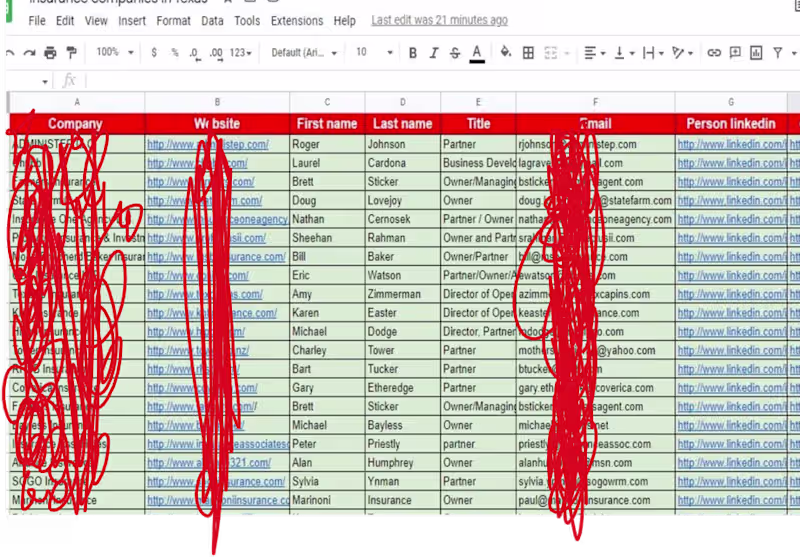Screen dimensions: 800x557
Task: Decrease decimal places icon
Action: coord(195,53)
